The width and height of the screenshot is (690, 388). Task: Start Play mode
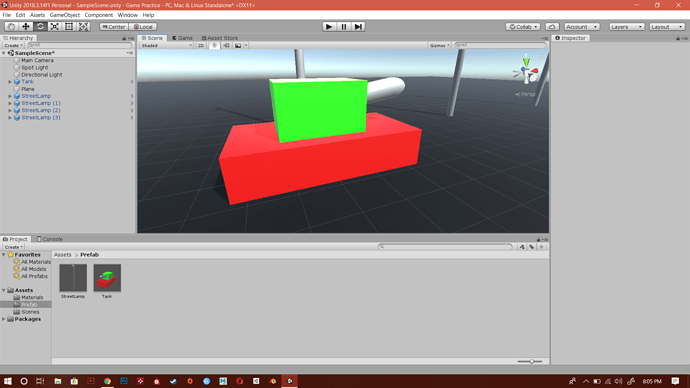pos(329,27)
